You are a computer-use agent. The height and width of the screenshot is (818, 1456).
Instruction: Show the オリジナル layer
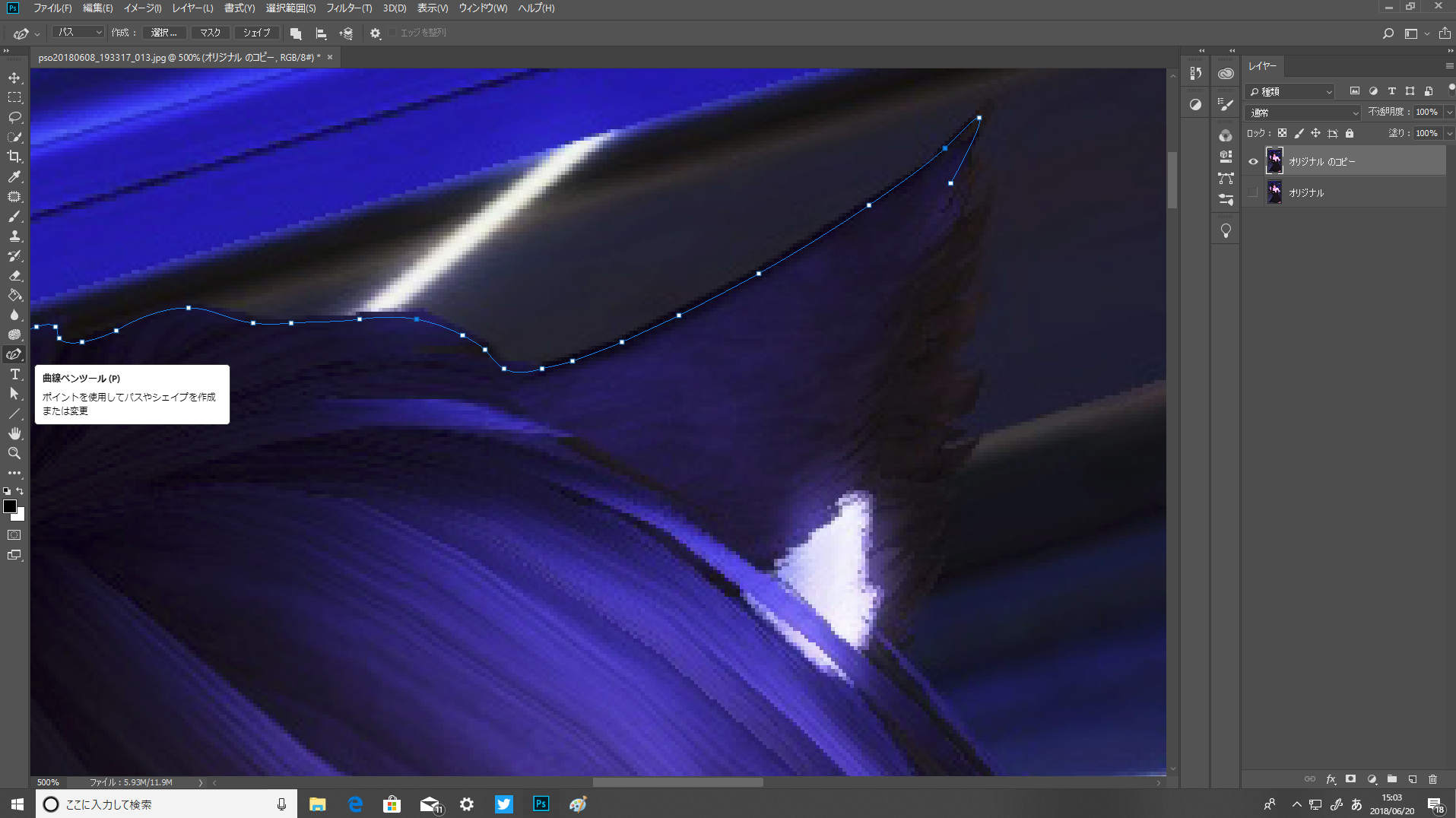point(1253,192)
